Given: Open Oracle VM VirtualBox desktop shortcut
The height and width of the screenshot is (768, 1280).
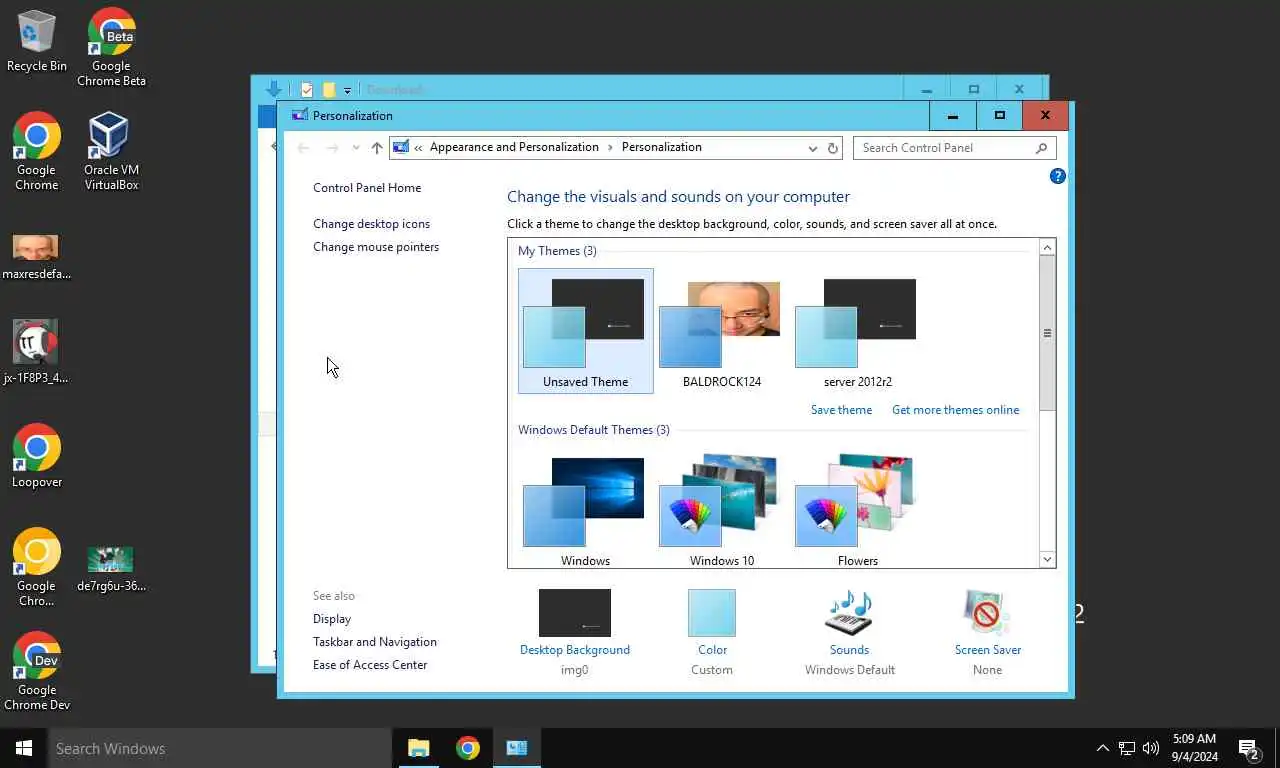Looking at the screenshot, I should click(111, 151).
